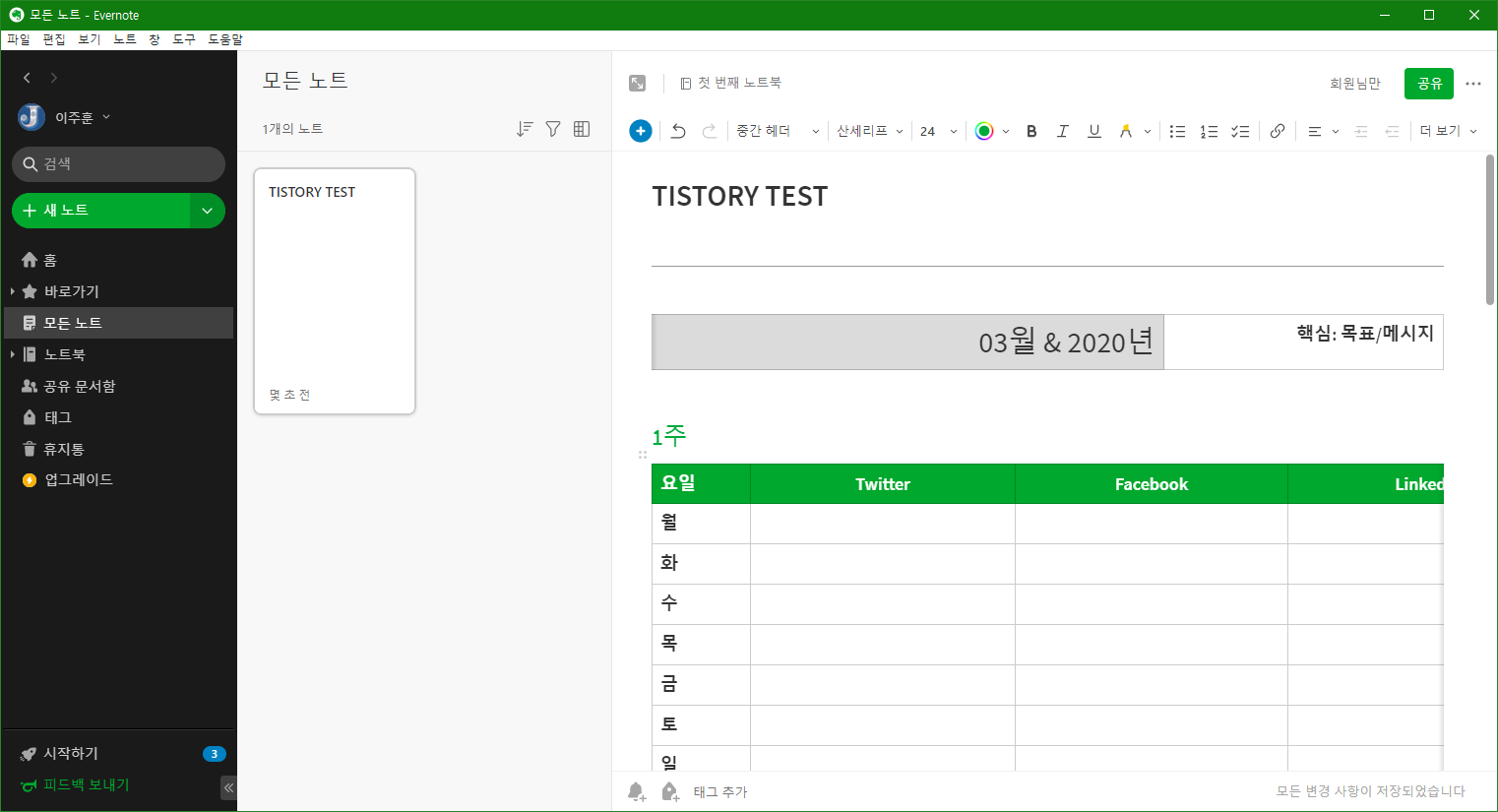This screenshot has width=1498, height=812.
Task: Click the 태그 추가 tag field
Action: pos(720,791)
